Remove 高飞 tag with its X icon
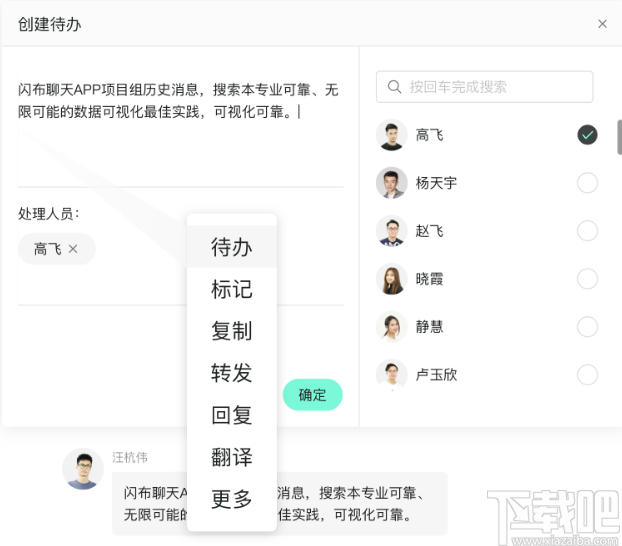 [x=73, y=249]
